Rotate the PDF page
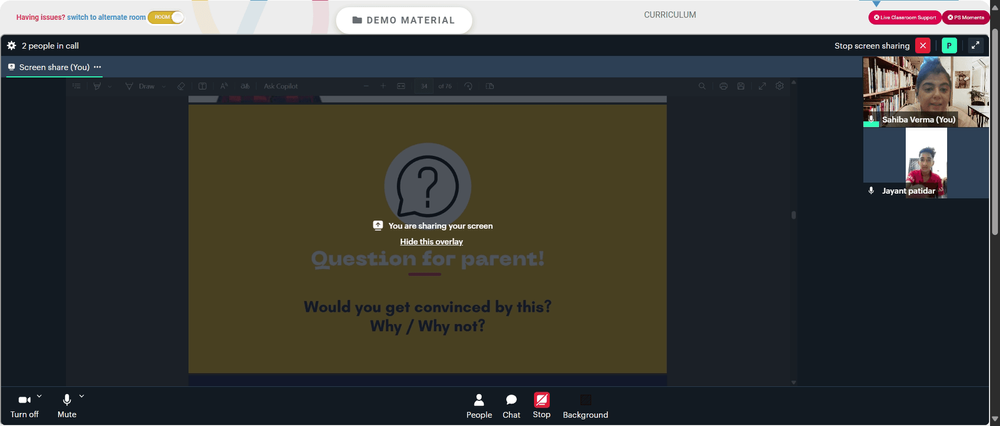Screen dimensions: 1000x426 click(x=469, y=86)
